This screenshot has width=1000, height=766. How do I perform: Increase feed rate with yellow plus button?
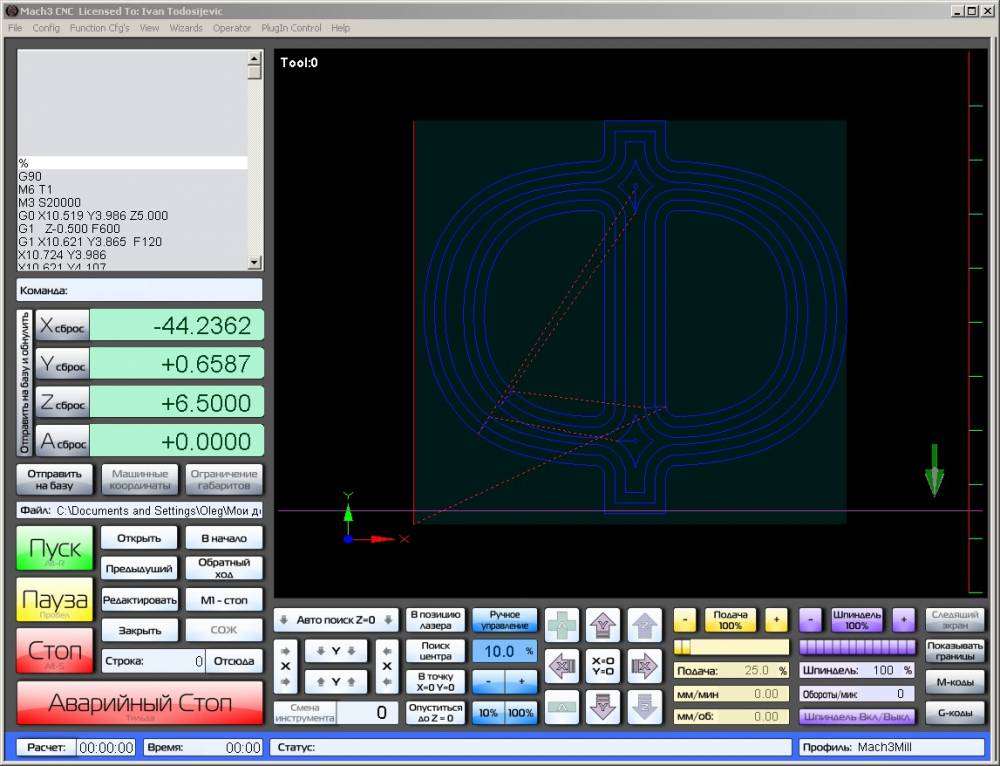click(x=776, y=620)
